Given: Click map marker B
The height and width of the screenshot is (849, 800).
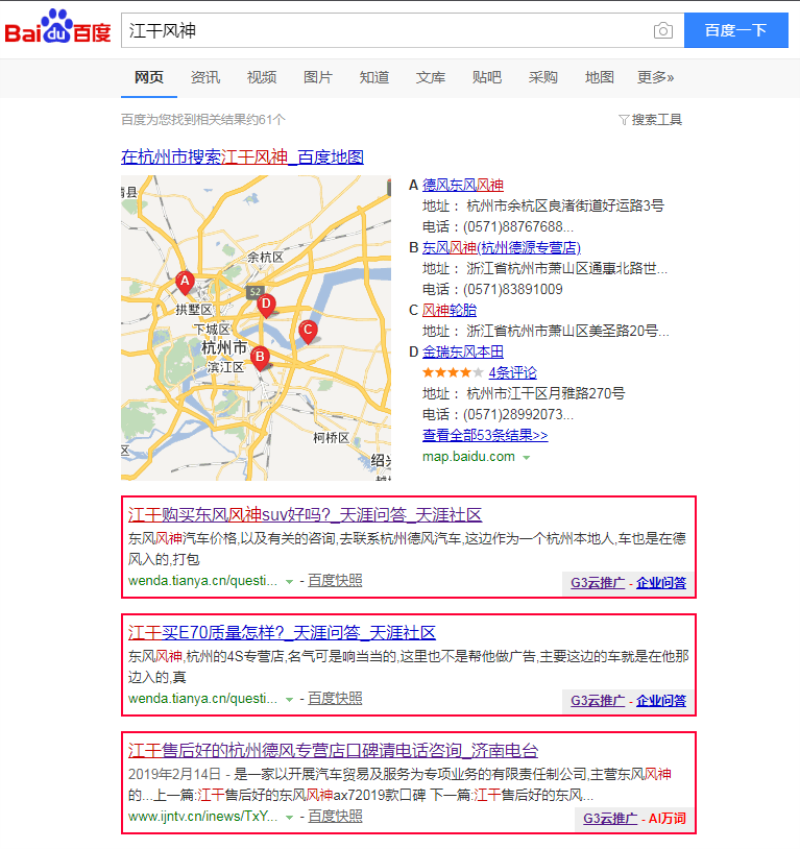Looking at the screenshot, I should coord(260,358).
